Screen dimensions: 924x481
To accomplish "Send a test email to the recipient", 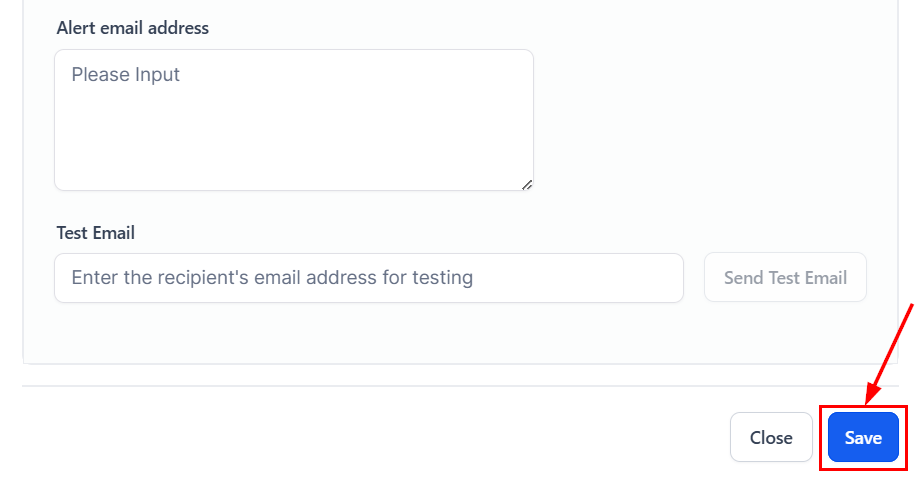I will click(785, 277).
